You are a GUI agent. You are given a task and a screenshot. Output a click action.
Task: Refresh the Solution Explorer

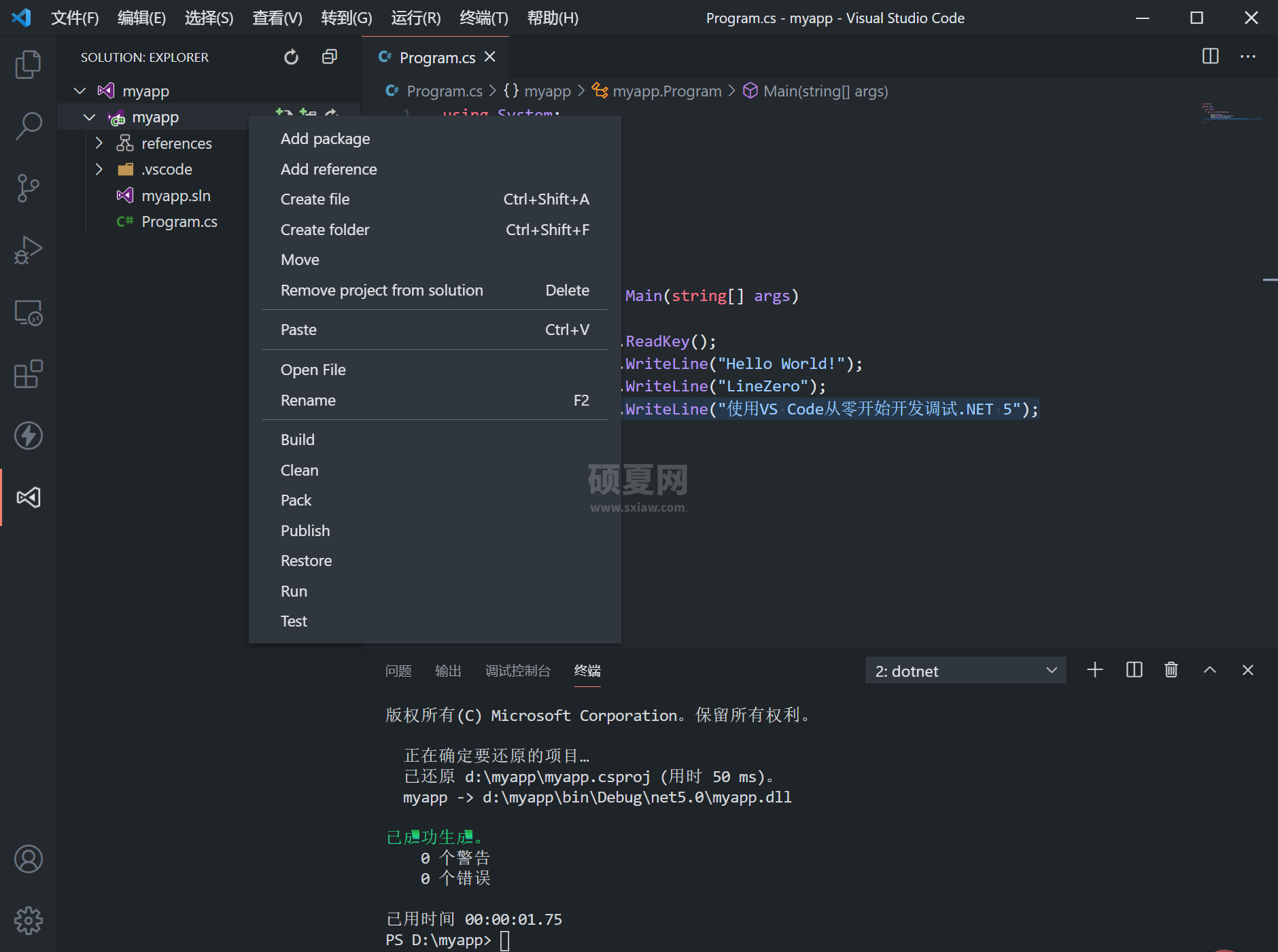[291, 57]
